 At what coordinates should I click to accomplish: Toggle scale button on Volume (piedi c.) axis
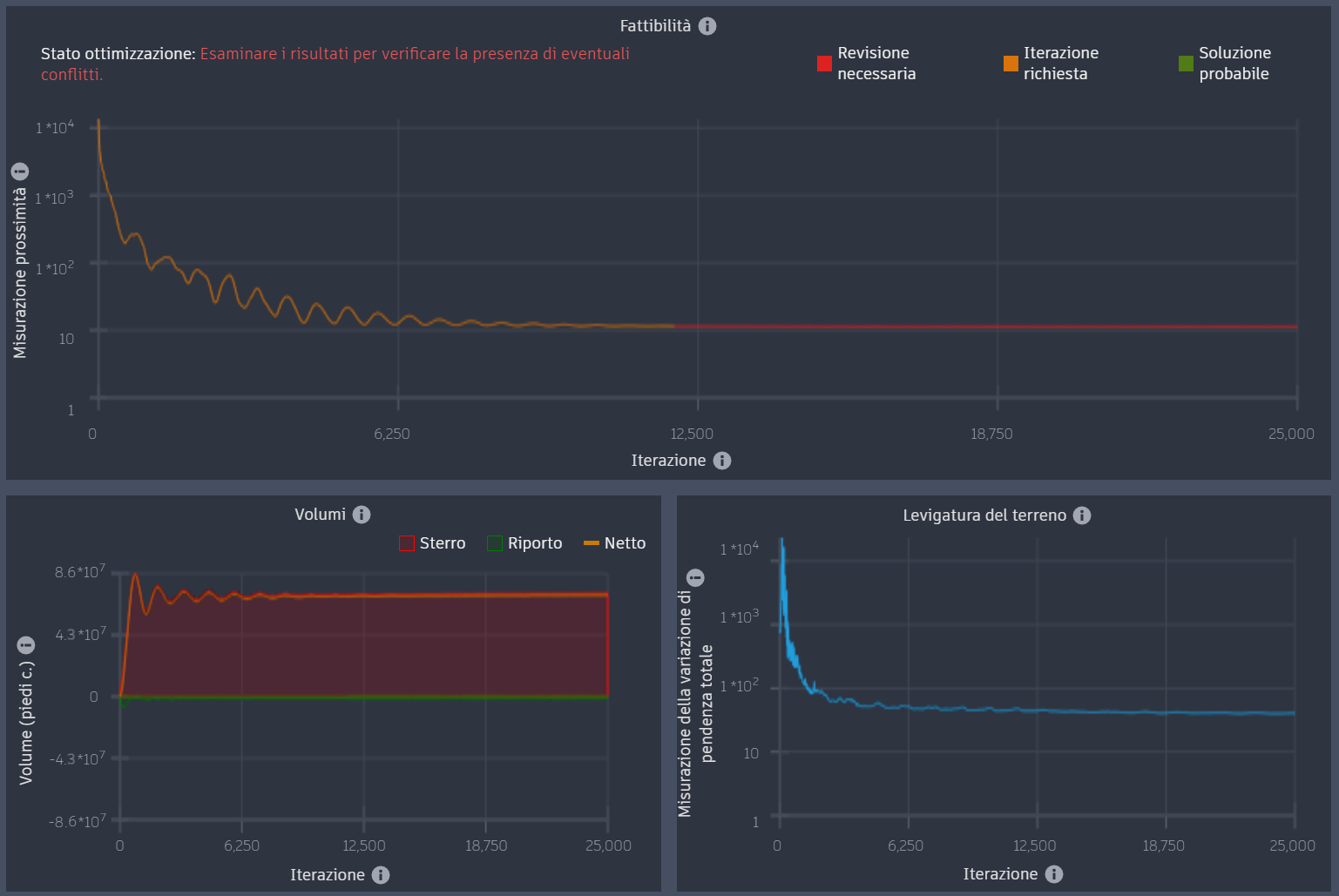[26, 645]
